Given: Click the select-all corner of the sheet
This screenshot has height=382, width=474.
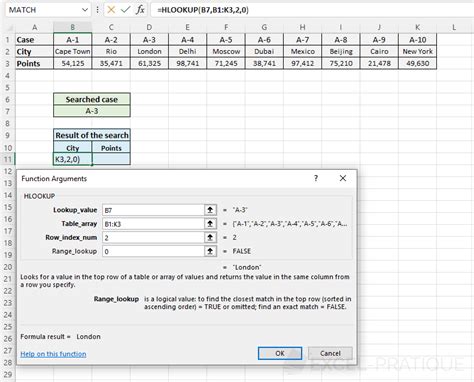Looking at the screenshot, I should point(7,27).
